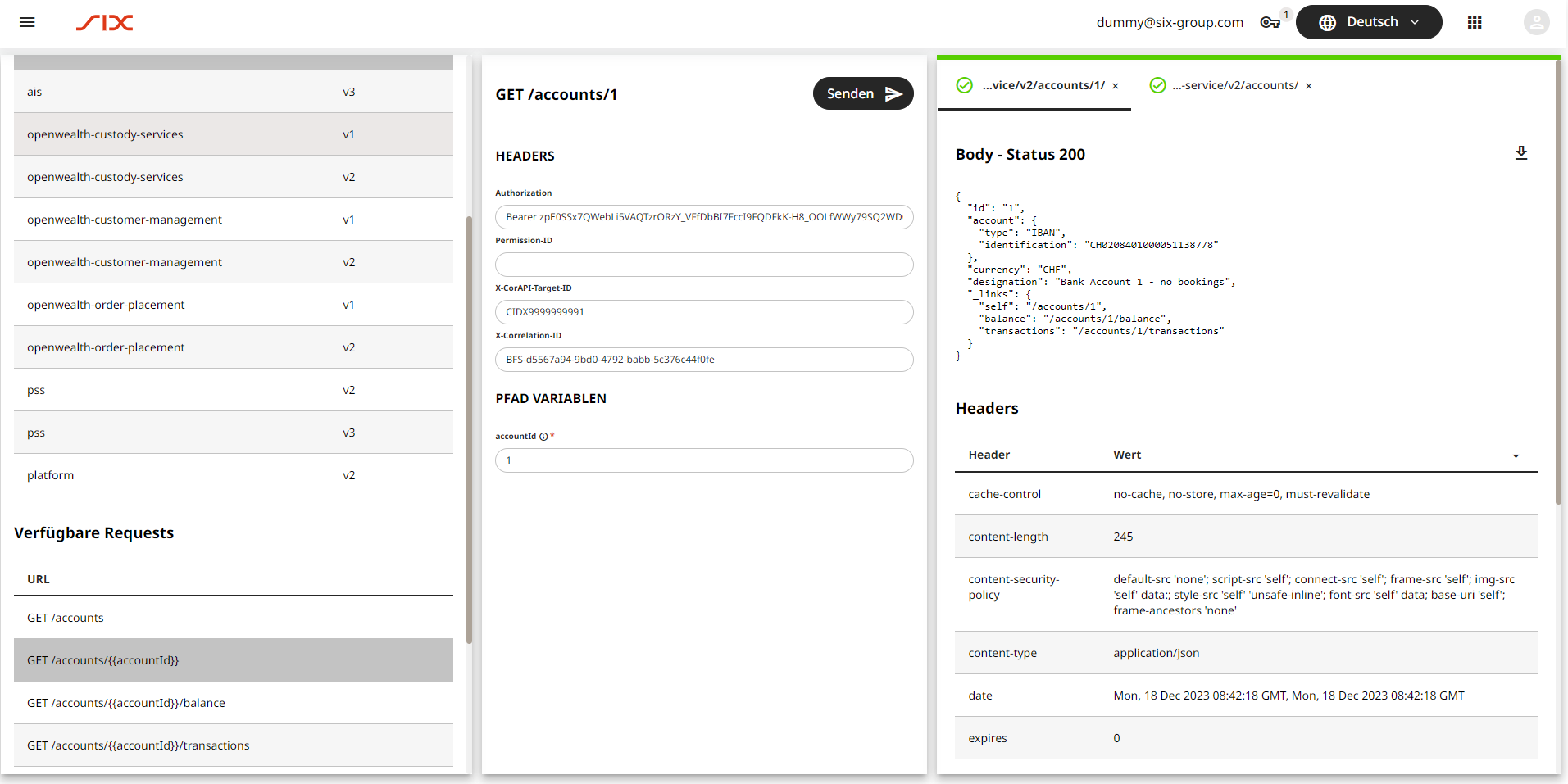The height and width of the screenshot is (784, 1568).
Task: Click the accountId info icon
Action: tap(543, 437)
